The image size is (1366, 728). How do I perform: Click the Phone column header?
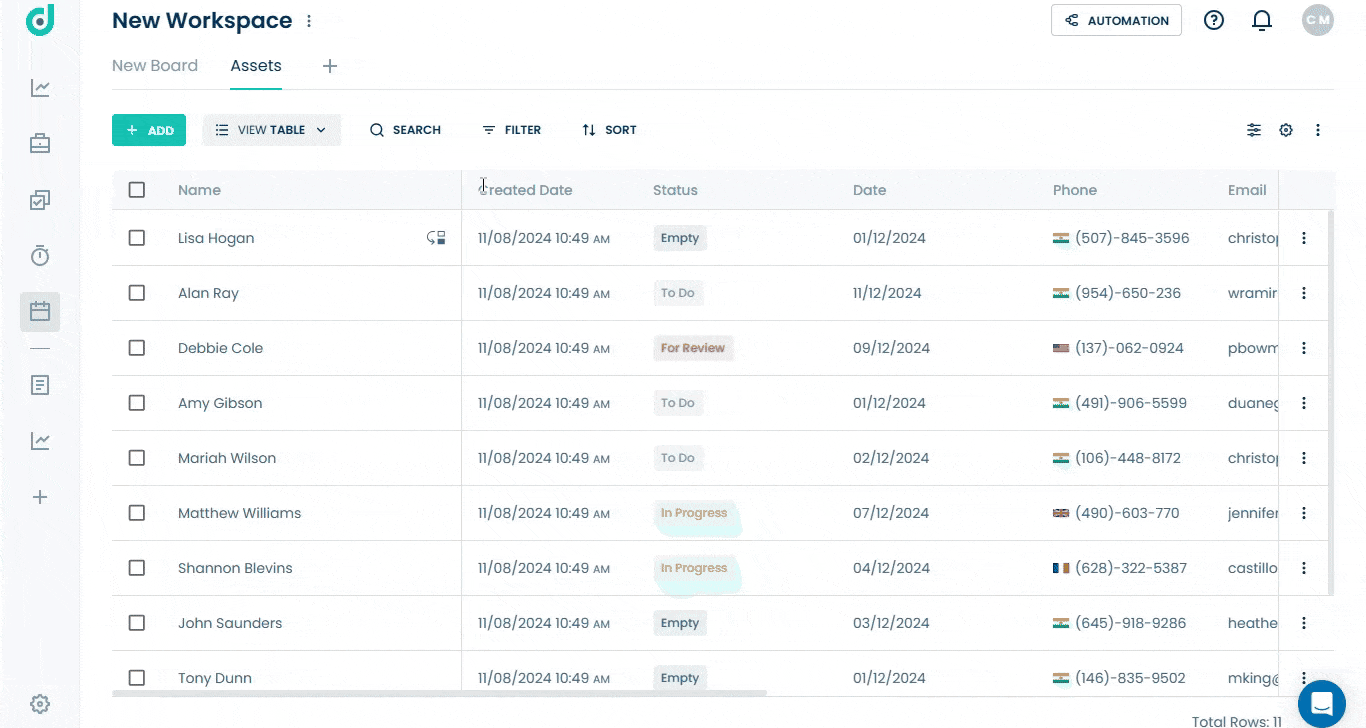1075,190
